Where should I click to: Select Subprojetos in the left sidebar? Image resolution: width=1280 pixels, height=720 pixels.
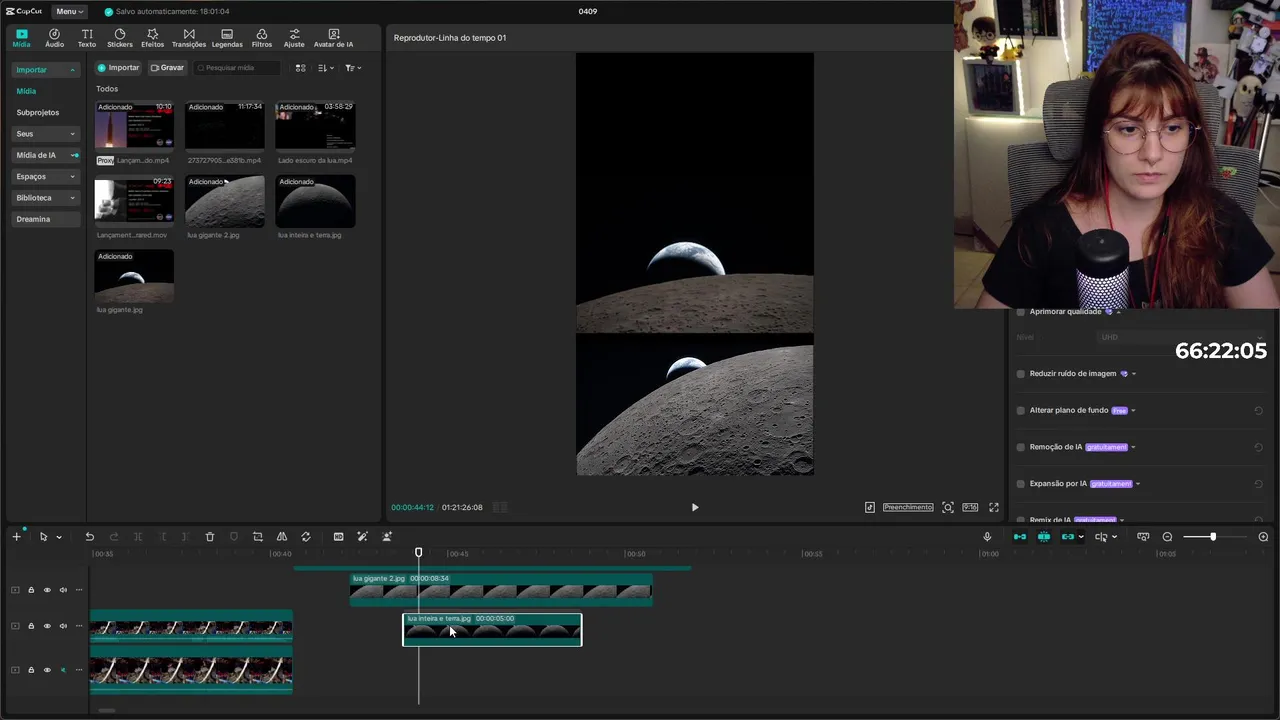click(38, 112)
